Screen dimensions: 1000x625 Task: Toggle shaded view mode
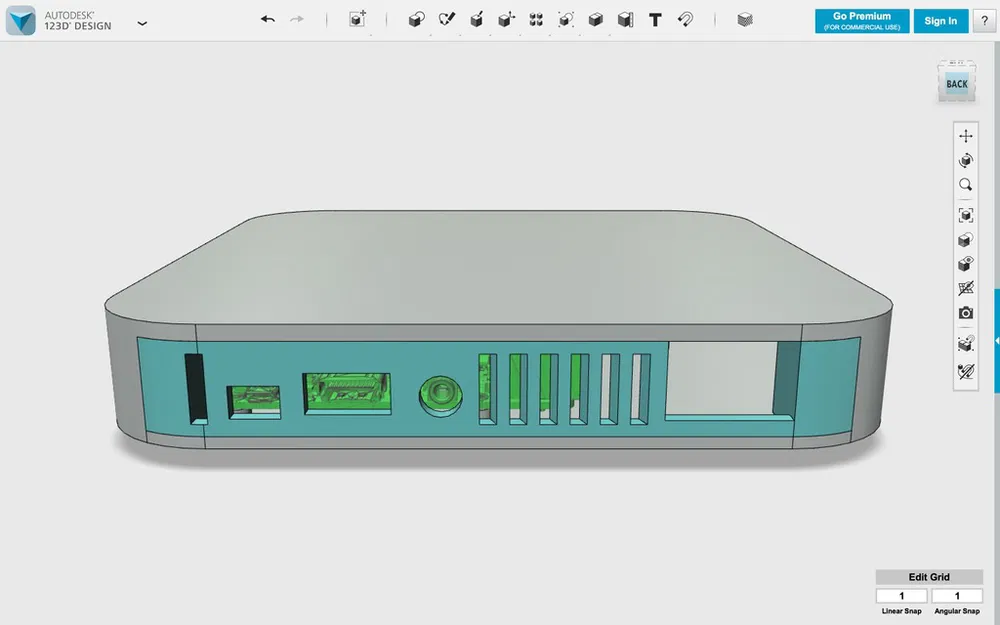tap(965, 238)
